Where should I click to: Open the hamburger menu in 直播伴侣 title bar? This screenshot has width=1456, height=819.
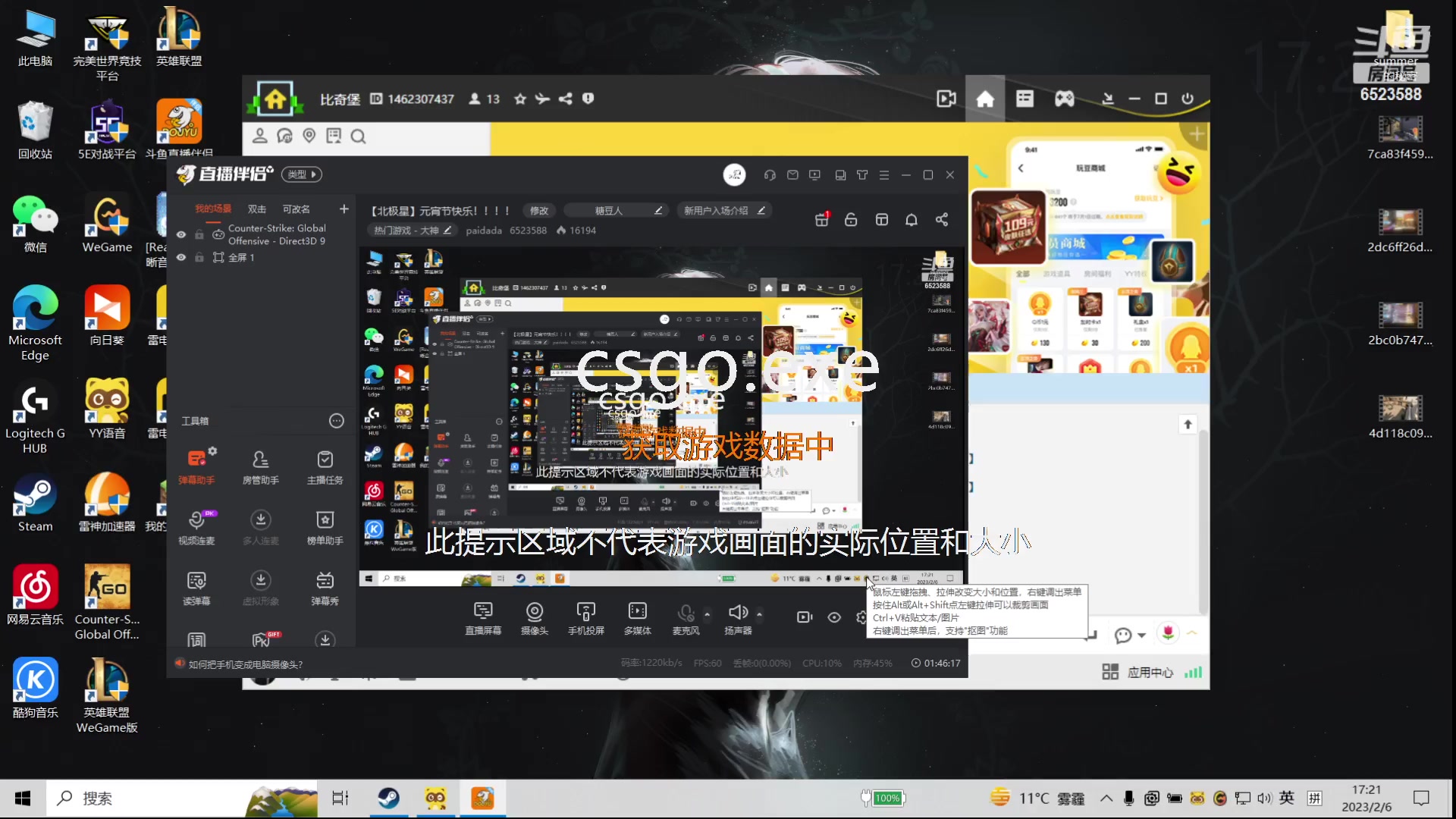[x=884, y=174]
